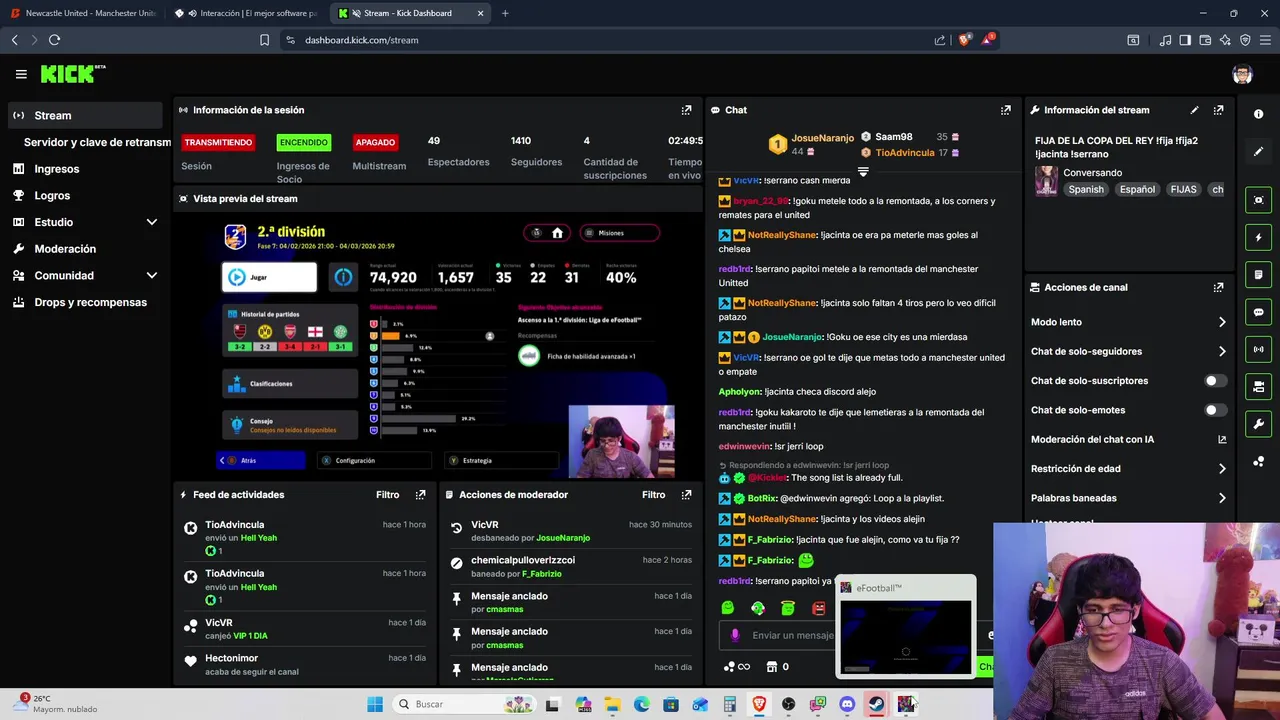The image size is (1280, 720).
Task: Expand the Restricción de edad option
Action: [x=1222, y=468]
